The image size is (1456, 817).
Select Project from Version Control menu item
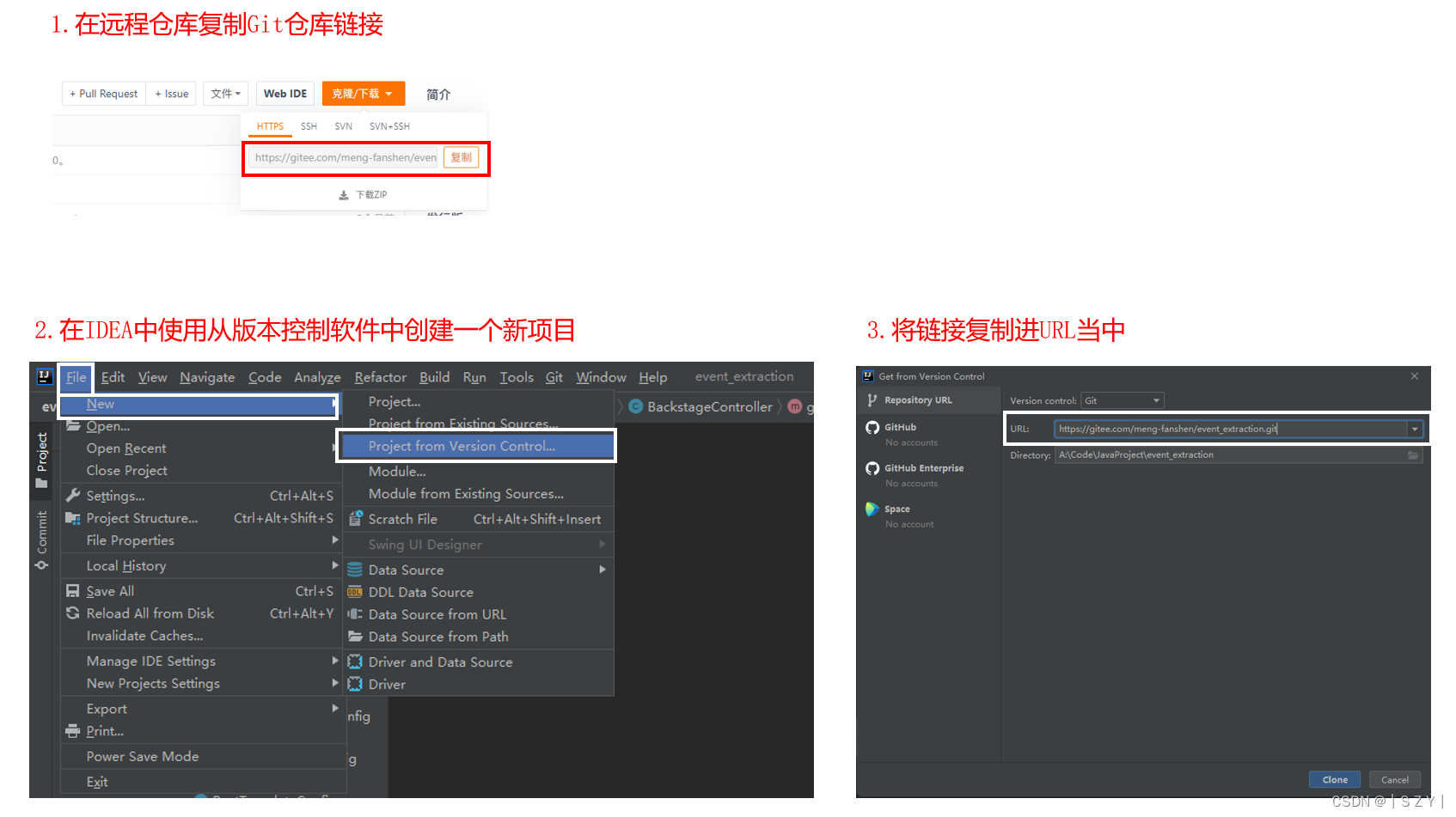click(x=478, y=446)
